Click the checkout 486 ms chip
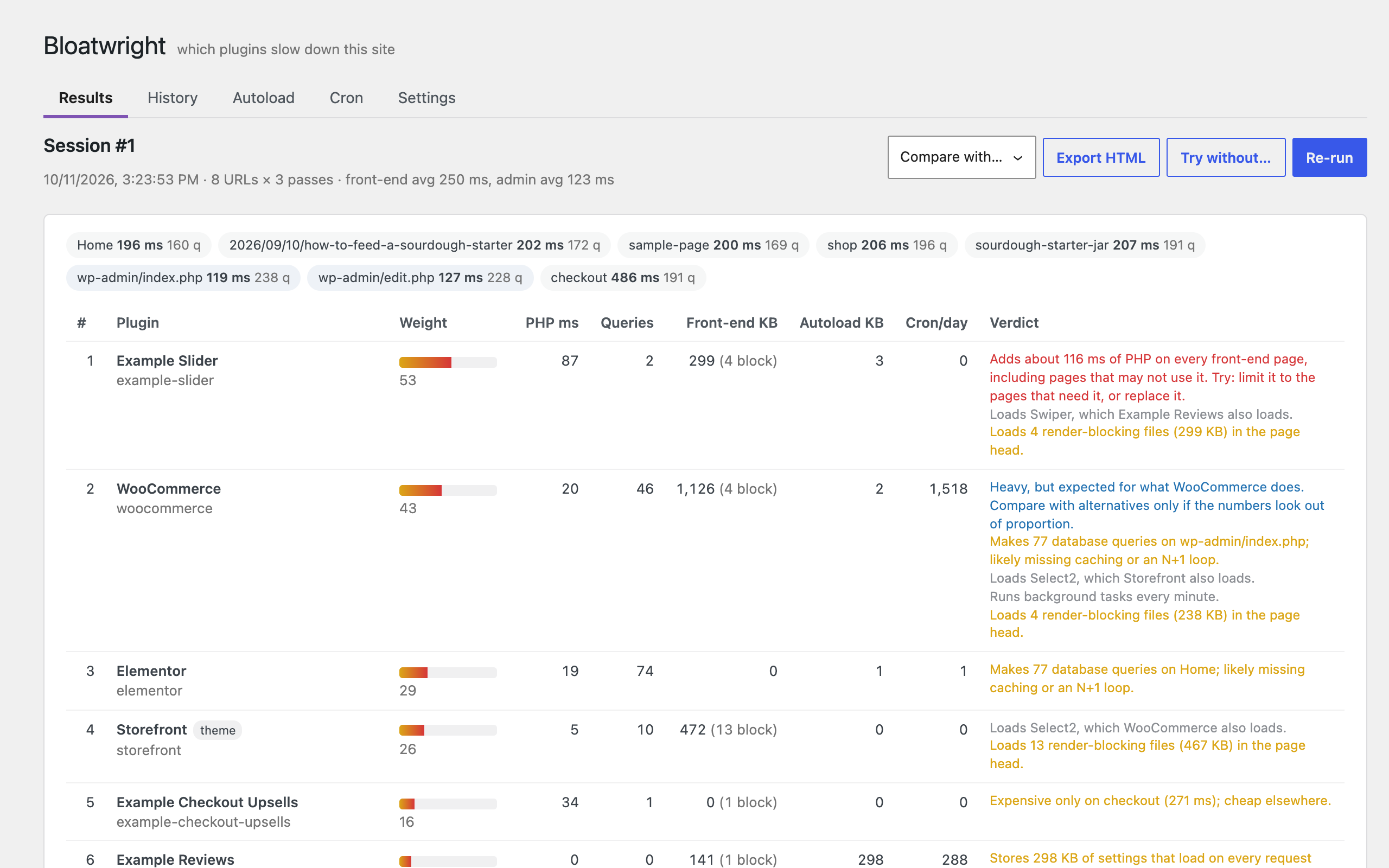Viewport: 1389px width, 868px height. click(623, 278)
